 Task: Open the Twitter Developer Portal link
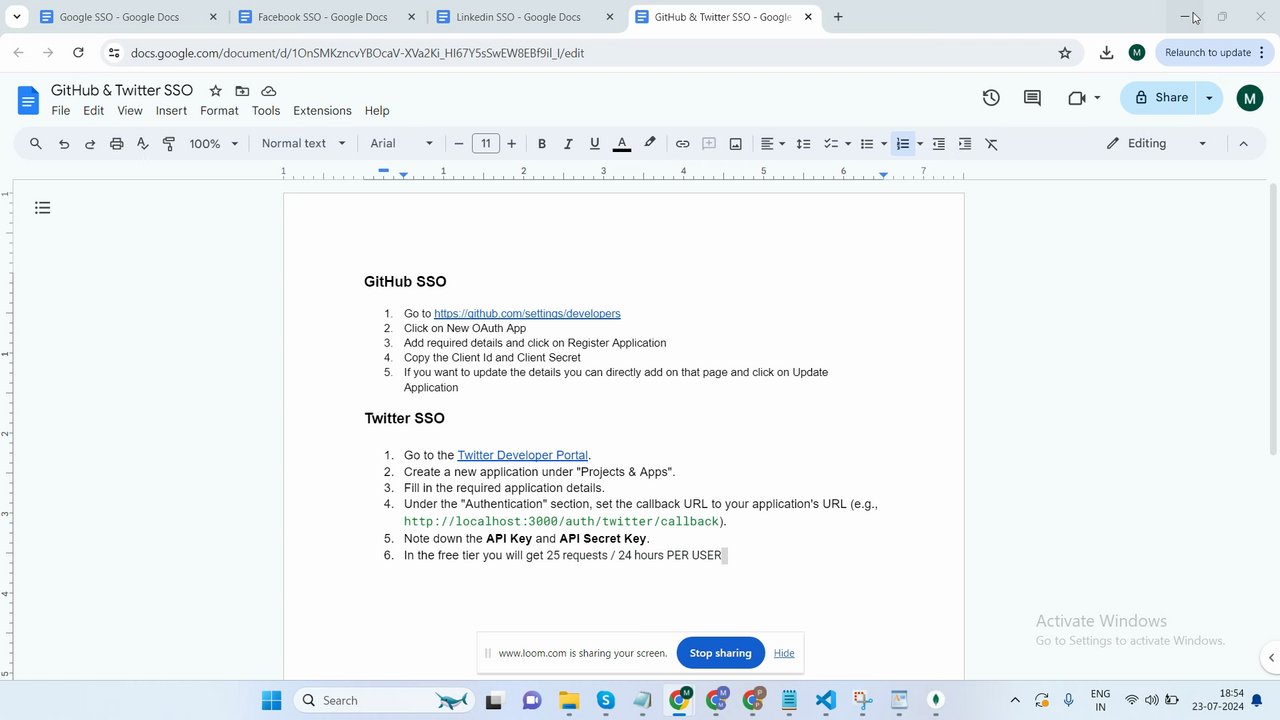[x=523, y=455]
